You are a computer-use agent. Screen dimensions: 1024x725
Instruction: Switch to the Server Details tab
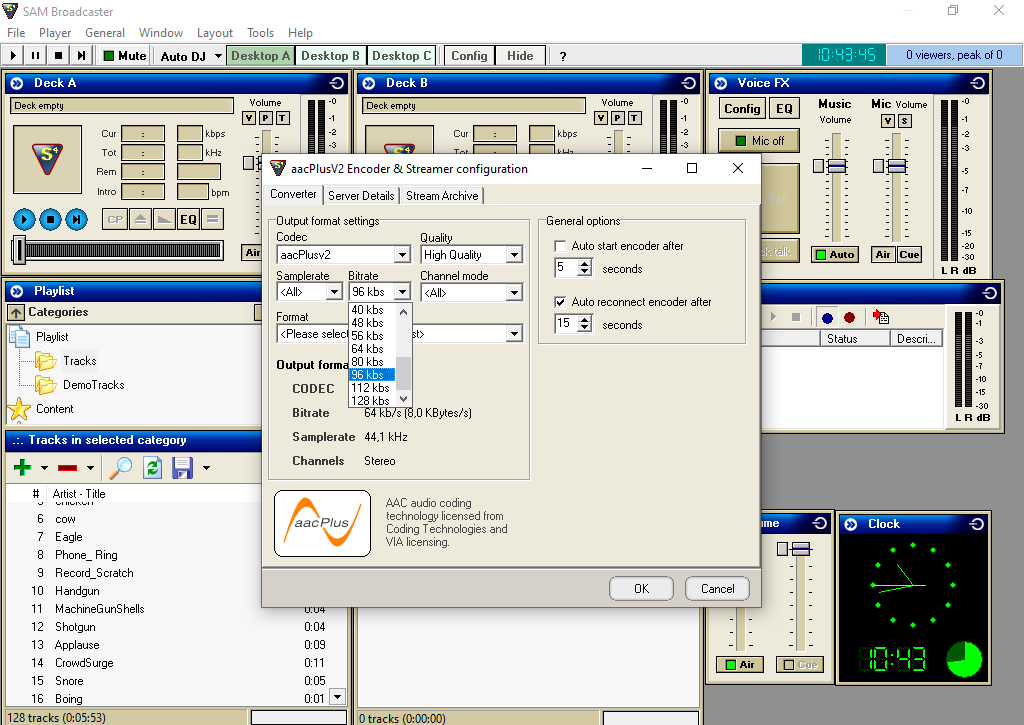(361, 196)
